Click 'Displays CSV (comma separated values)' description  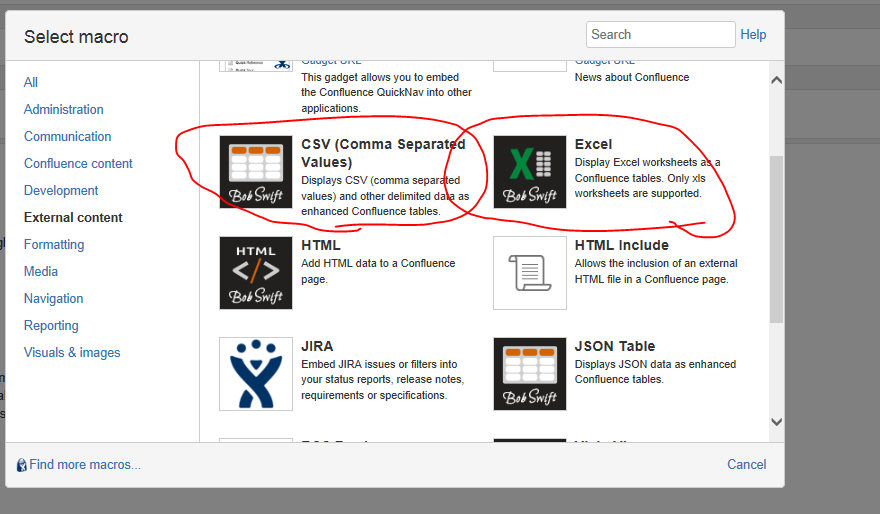385,196
